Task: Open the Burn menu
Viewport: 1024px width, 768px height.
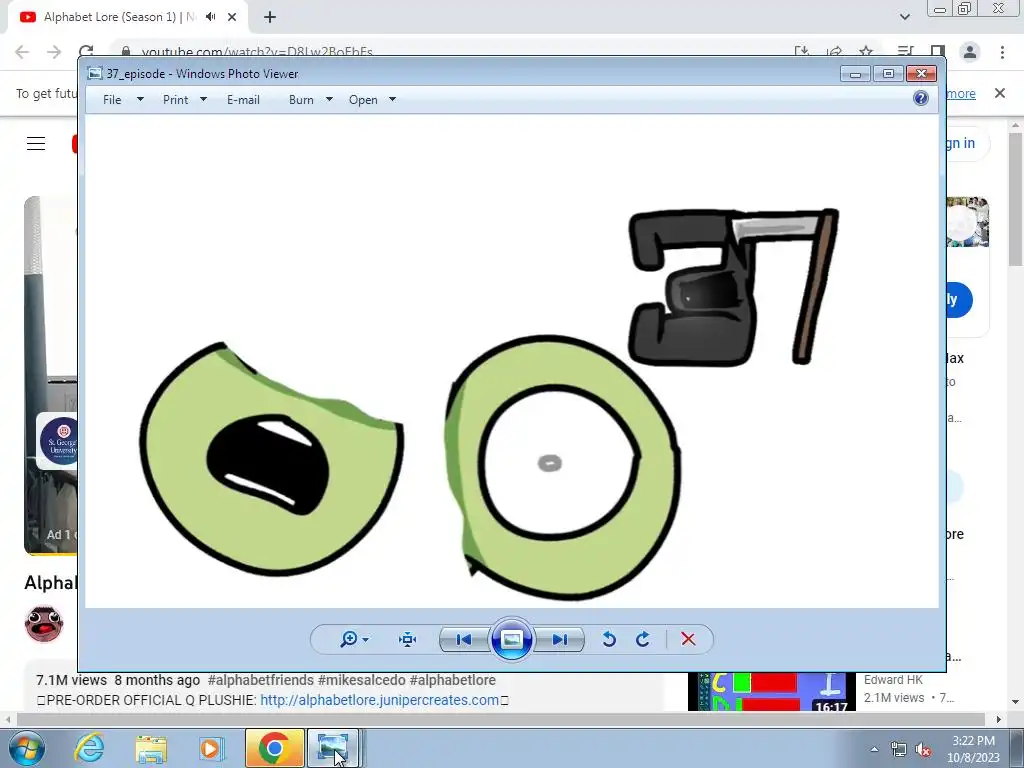Action: pos(301,100)
